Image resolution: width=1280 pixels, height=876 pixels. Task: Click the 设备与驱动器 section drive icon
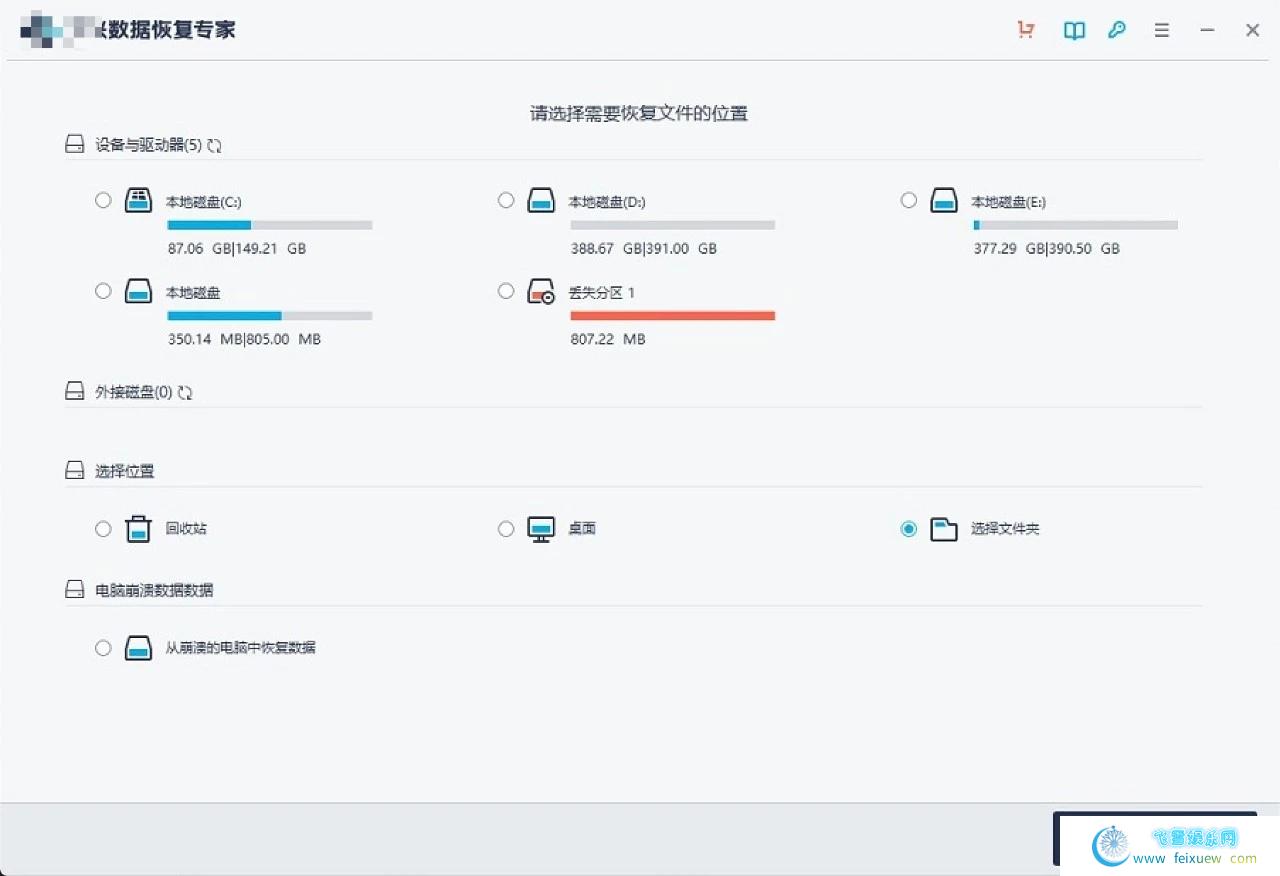point(74,145)
